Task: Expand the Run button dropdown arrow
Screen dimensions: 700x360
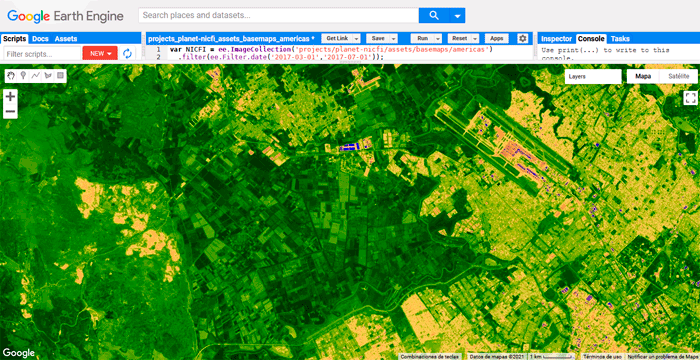Action: (x=438, y=38)
